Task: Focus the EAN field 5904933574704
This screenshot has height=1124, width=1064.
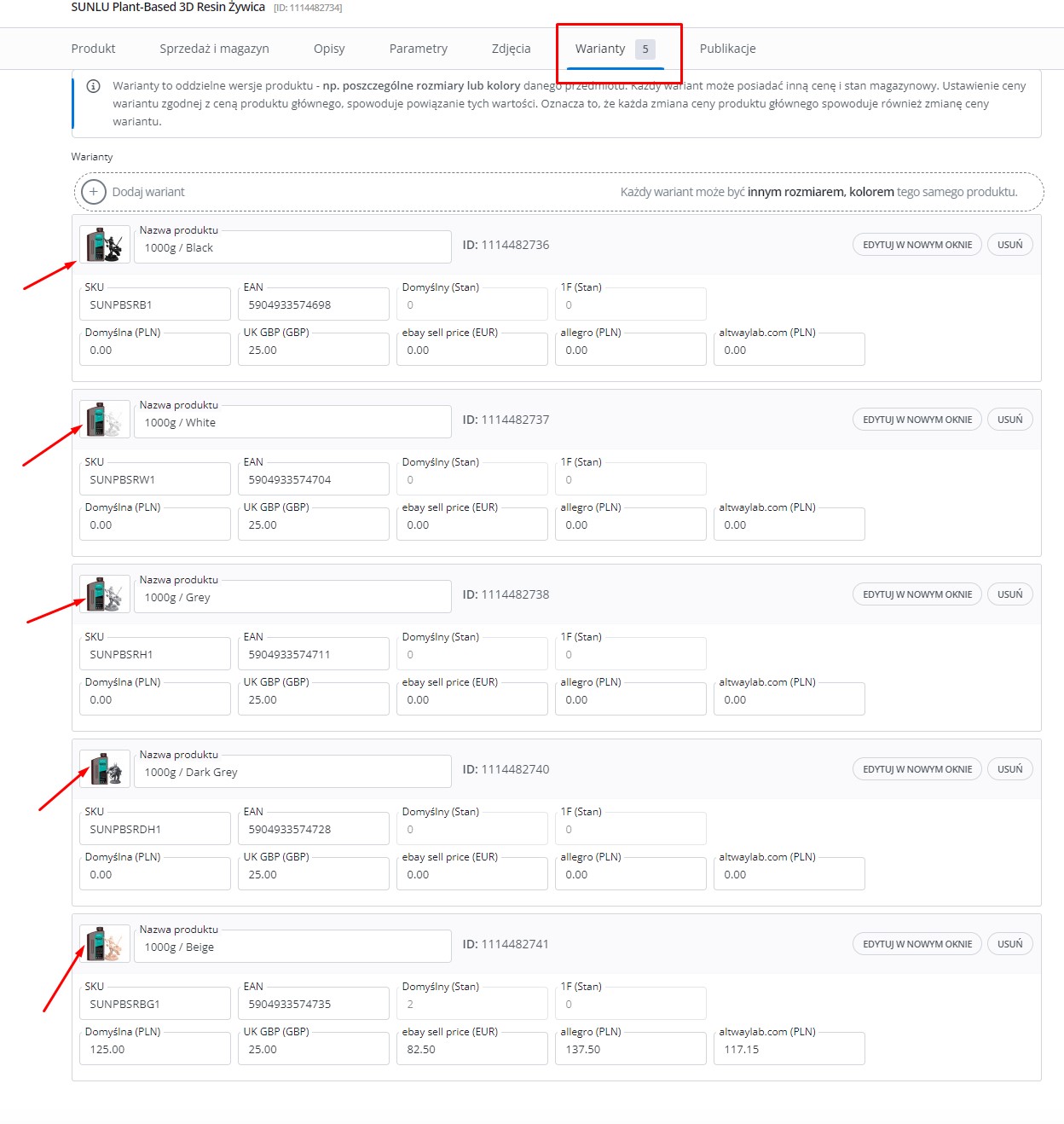Action: click(313, 480)
